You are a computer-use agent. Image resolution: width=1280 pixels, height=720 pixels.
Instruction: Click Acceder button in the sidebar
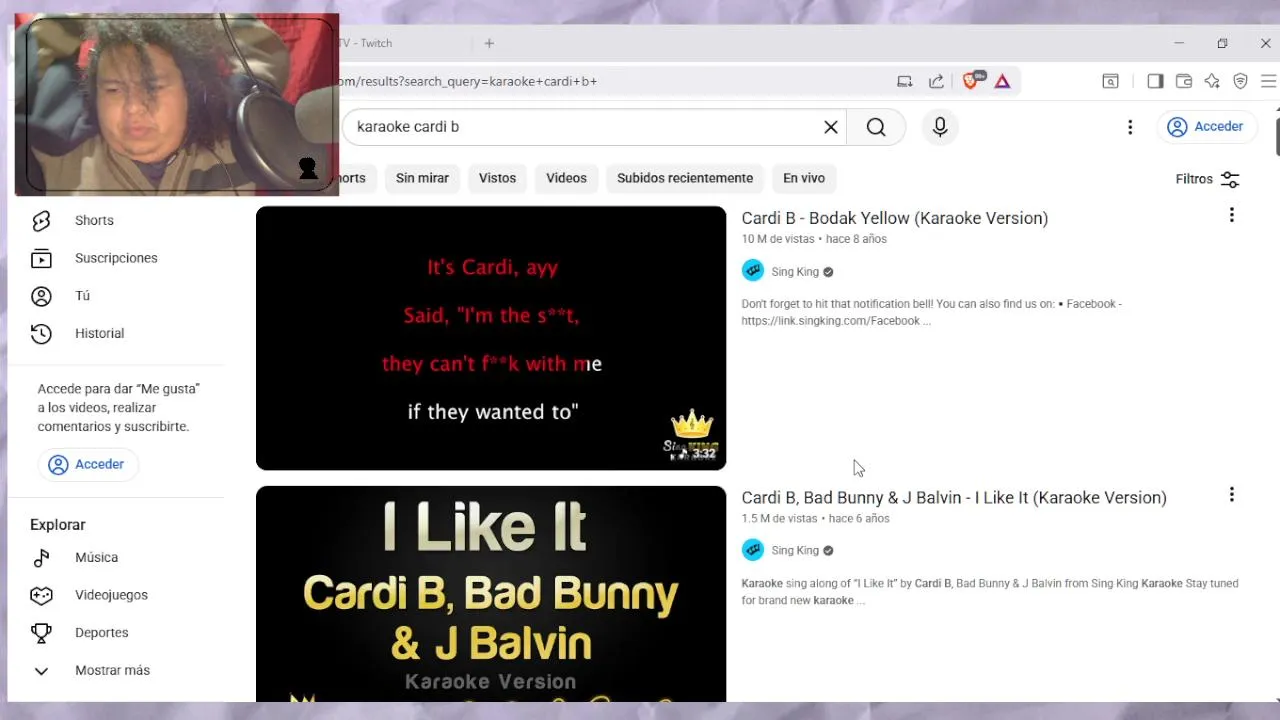tap(88, 464)
